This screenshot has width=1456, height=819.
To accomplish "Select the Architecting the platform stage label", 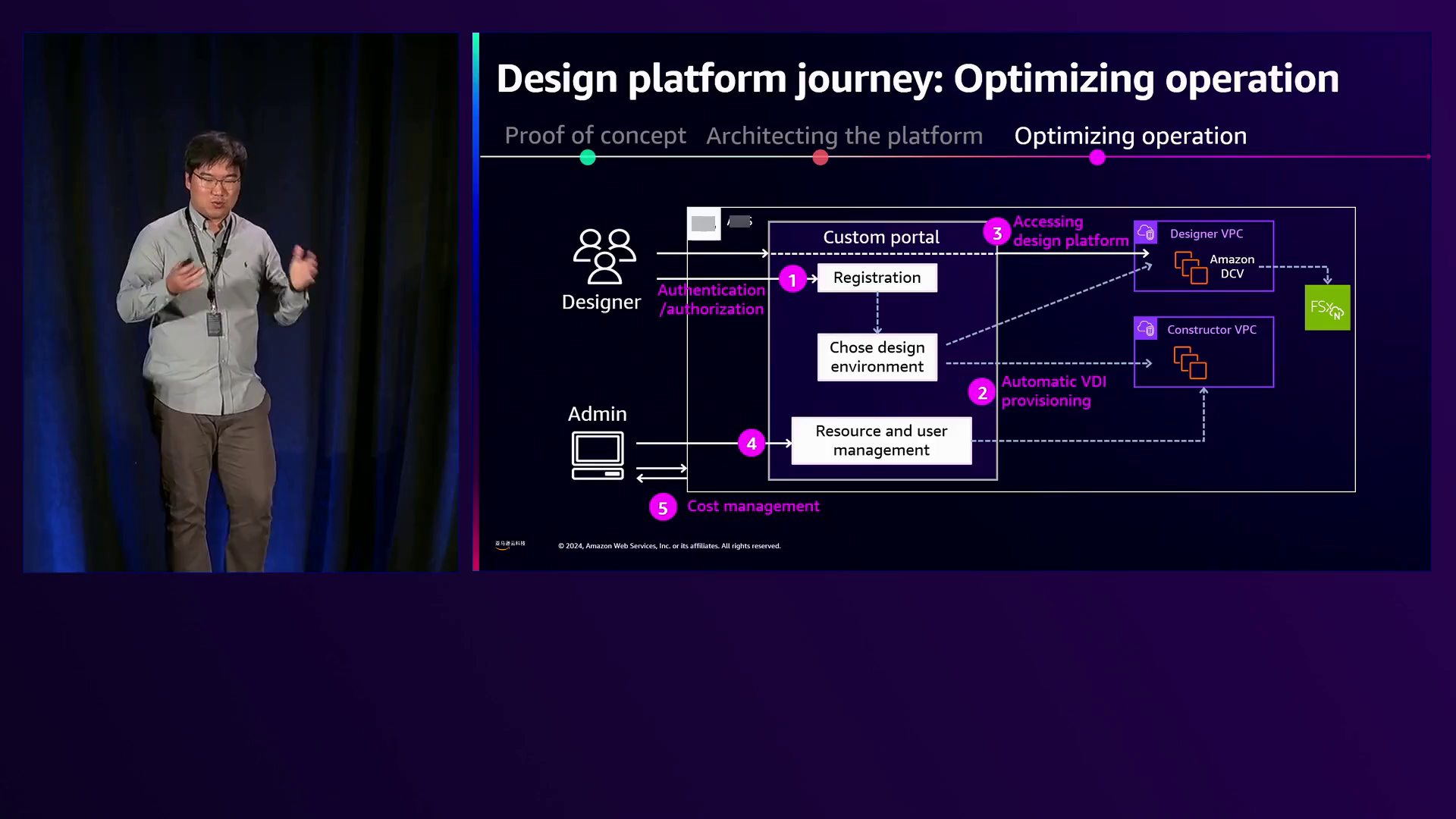I will tap(844, 136).
